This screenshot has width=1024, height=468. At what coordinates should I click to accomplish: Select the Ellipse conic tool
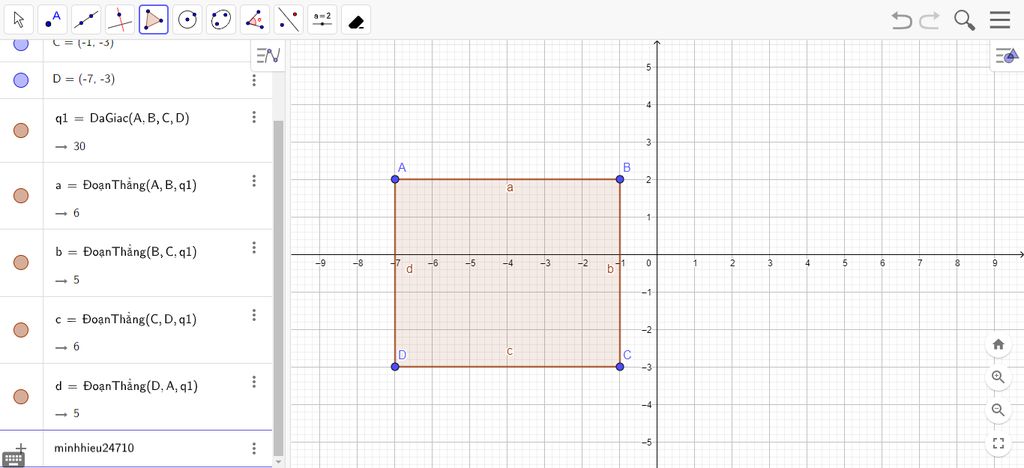tap(221, 20)
